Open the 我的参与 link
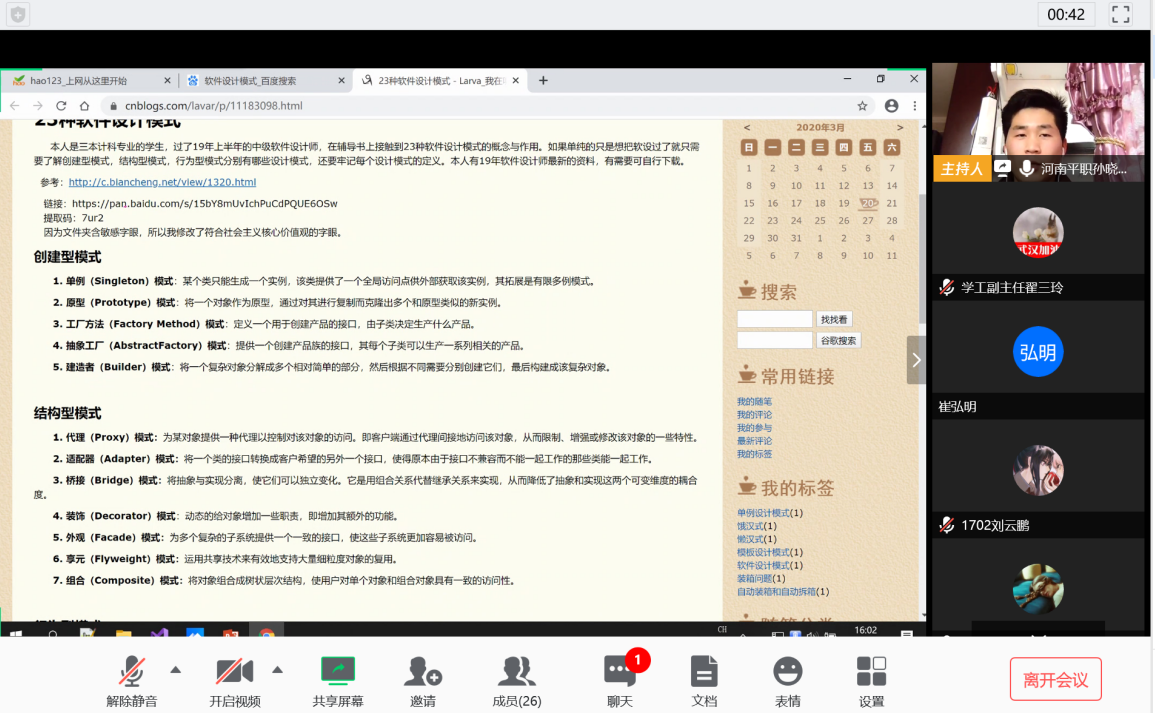 (x=754, y=428)
